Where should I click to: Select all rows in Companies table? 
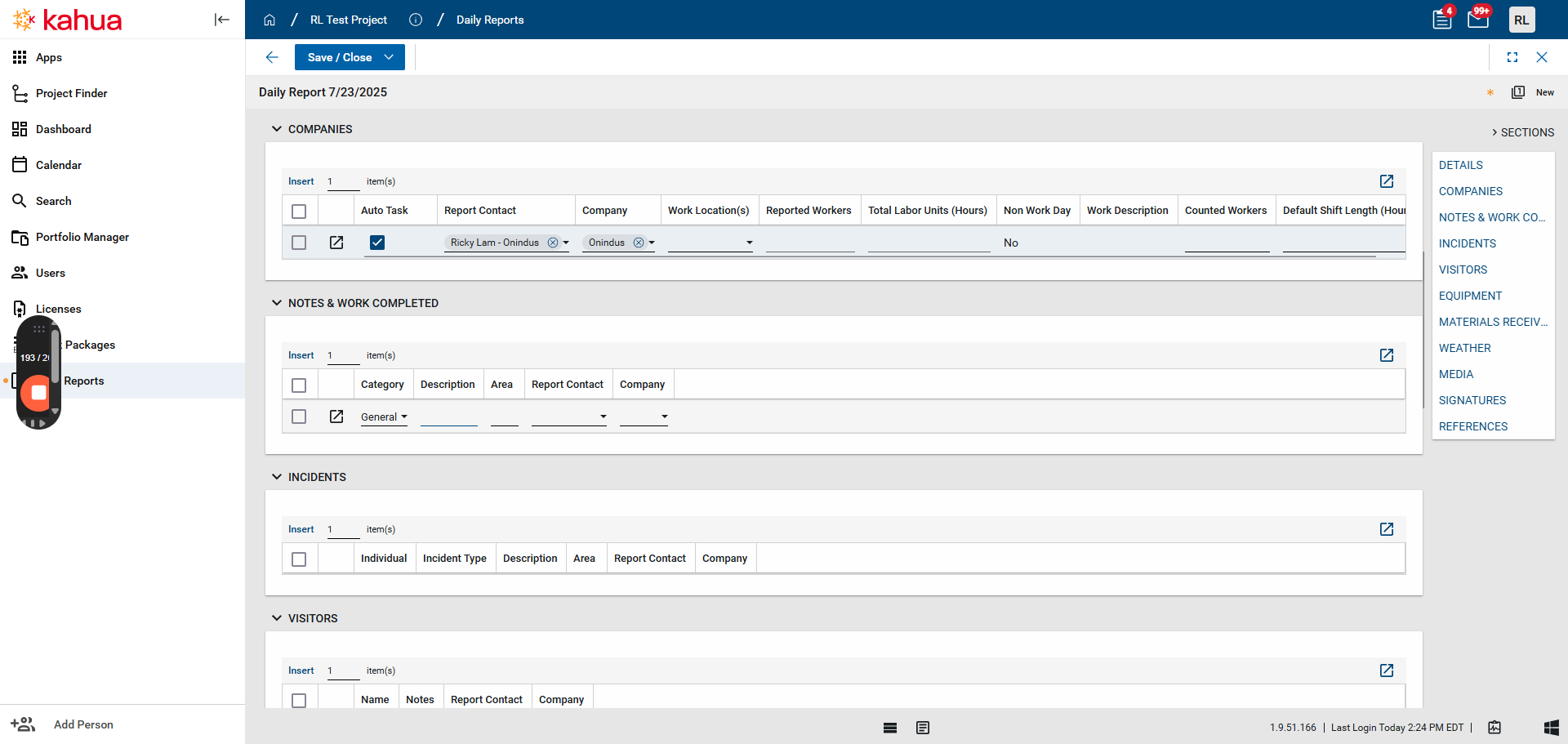tap(299, 212)
